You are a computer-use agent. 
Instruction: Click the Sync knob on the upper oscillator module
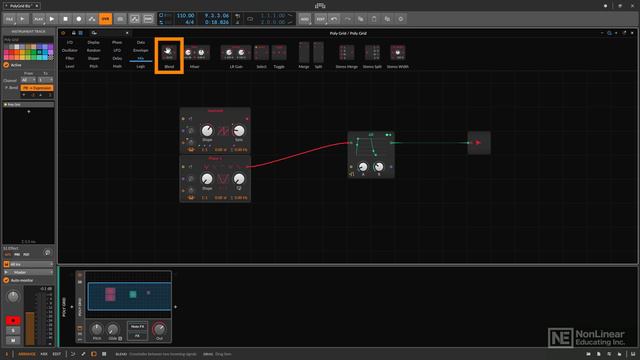point(239,131)
